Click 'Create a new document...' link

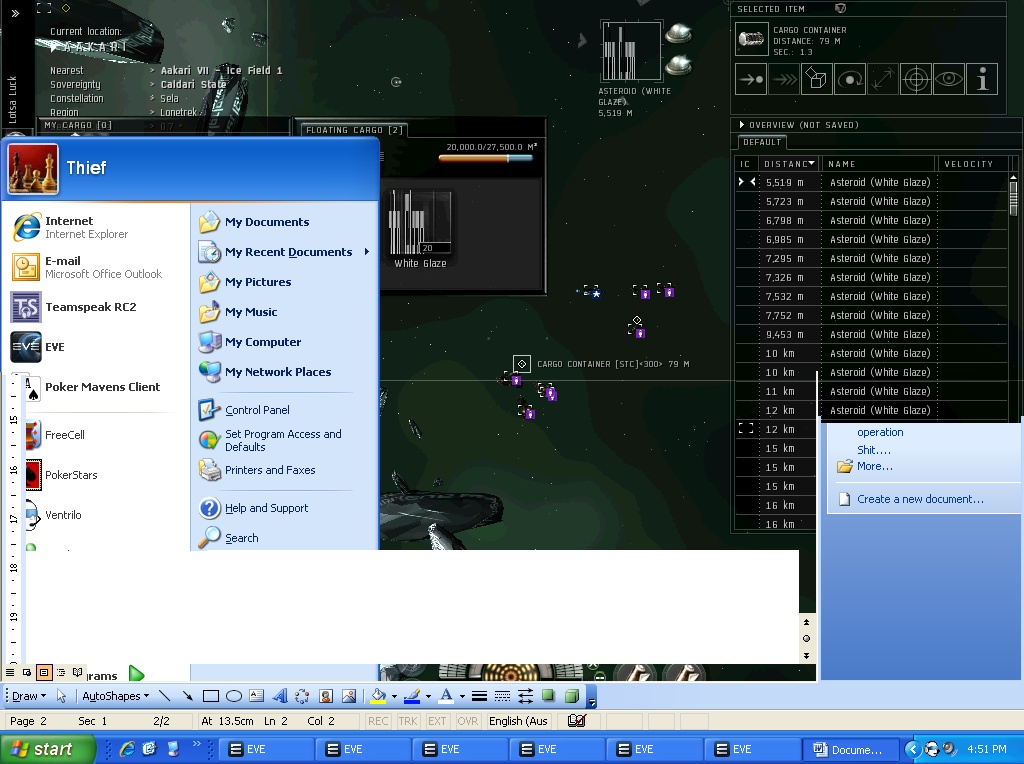pos(920,500)
